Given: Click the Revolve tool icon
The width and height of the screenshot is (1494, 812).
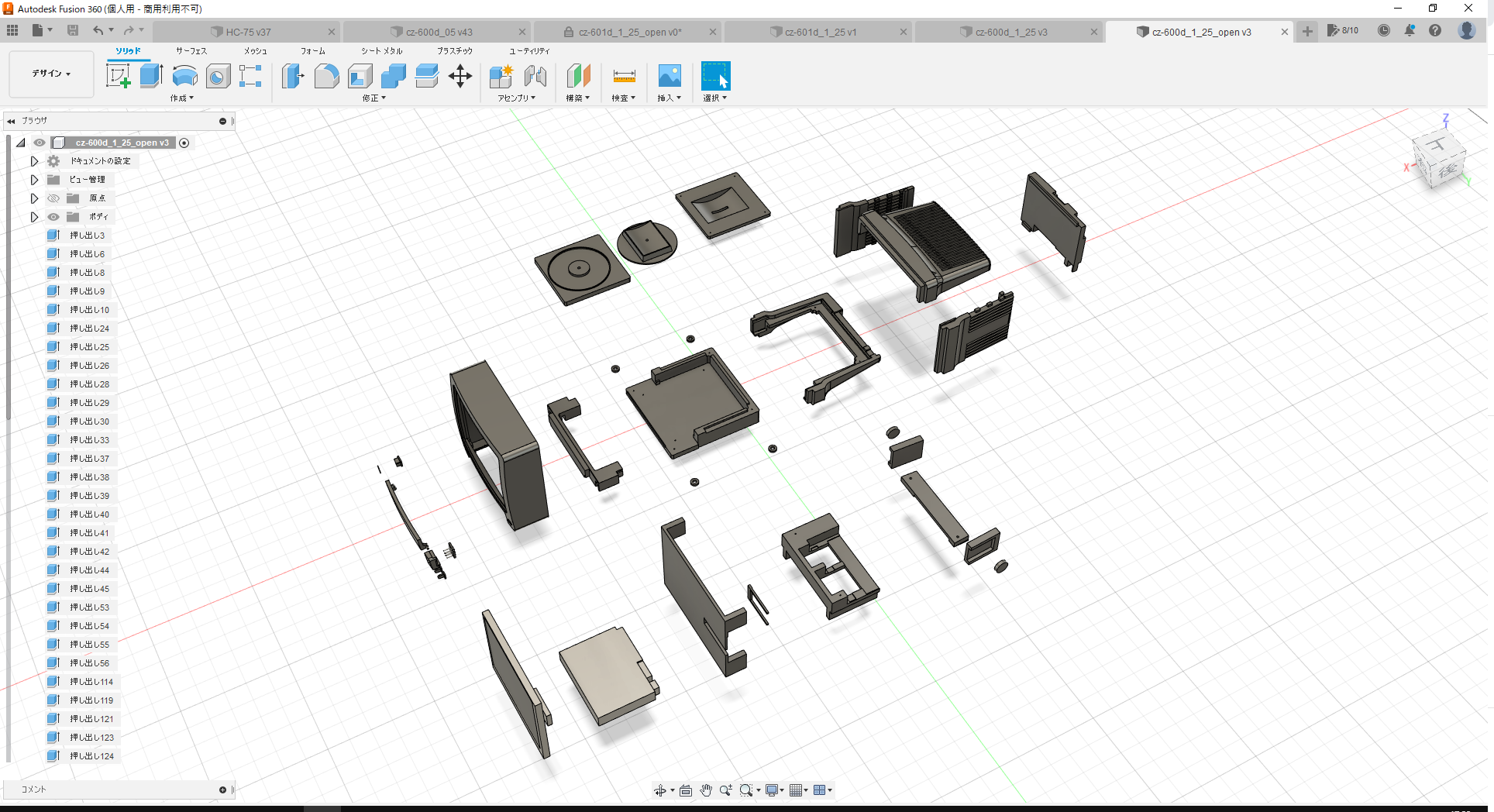Looking at the screenshot, I should [x=184, y=76].
